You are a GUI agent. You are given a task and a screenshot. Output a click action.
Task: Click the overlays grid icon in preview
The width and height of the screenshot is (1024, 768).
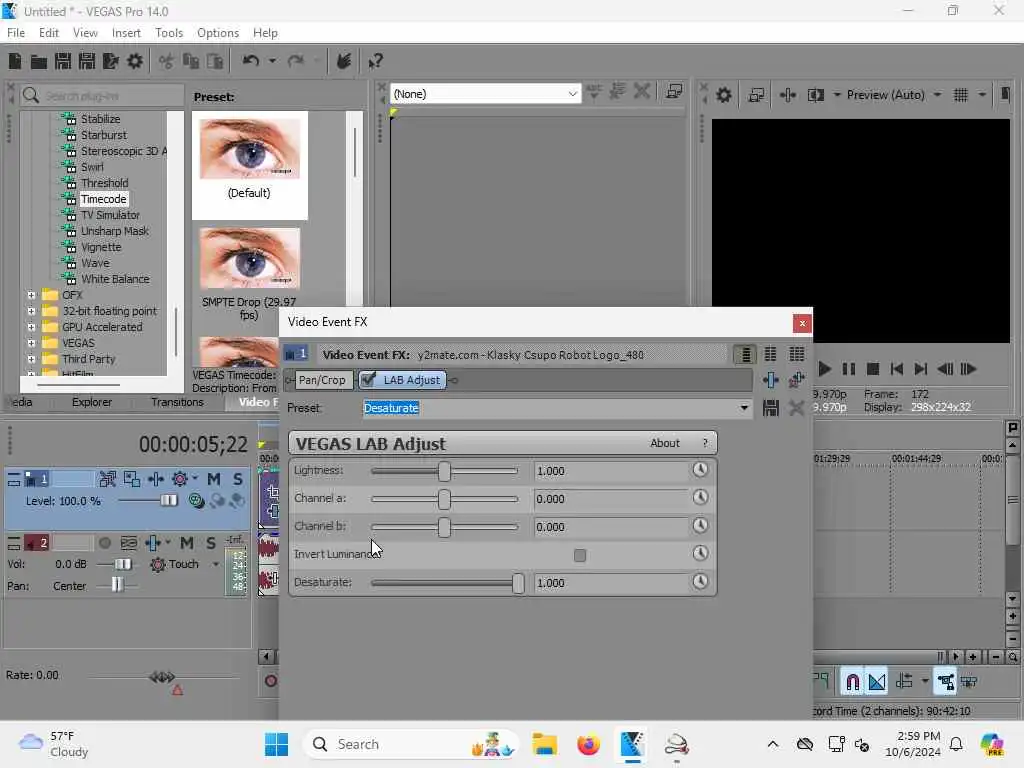point(961,95)
